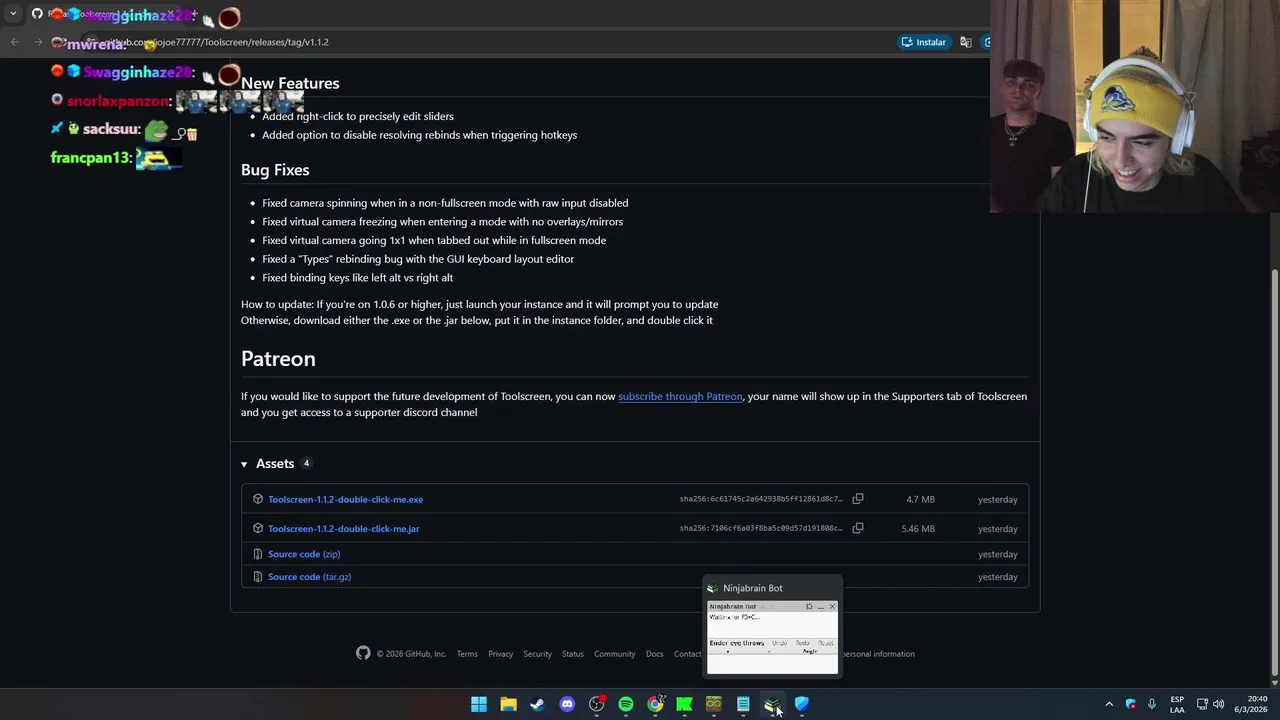The height and width of the screenshot is (720, 1280).
Task: Click the Assets count badge '4'
Action: 306,463
